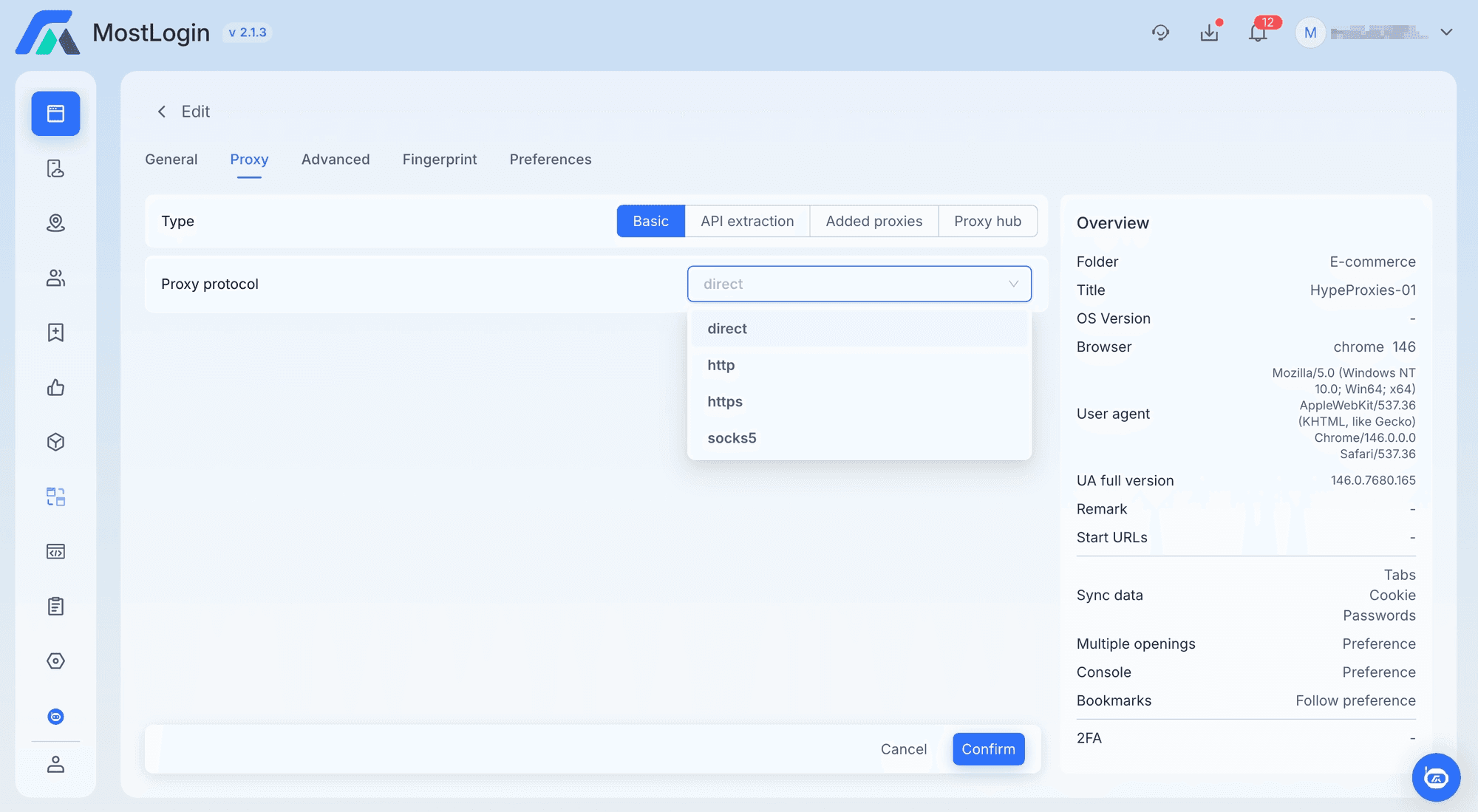Select API extraction proxy type

coord(747,221)
